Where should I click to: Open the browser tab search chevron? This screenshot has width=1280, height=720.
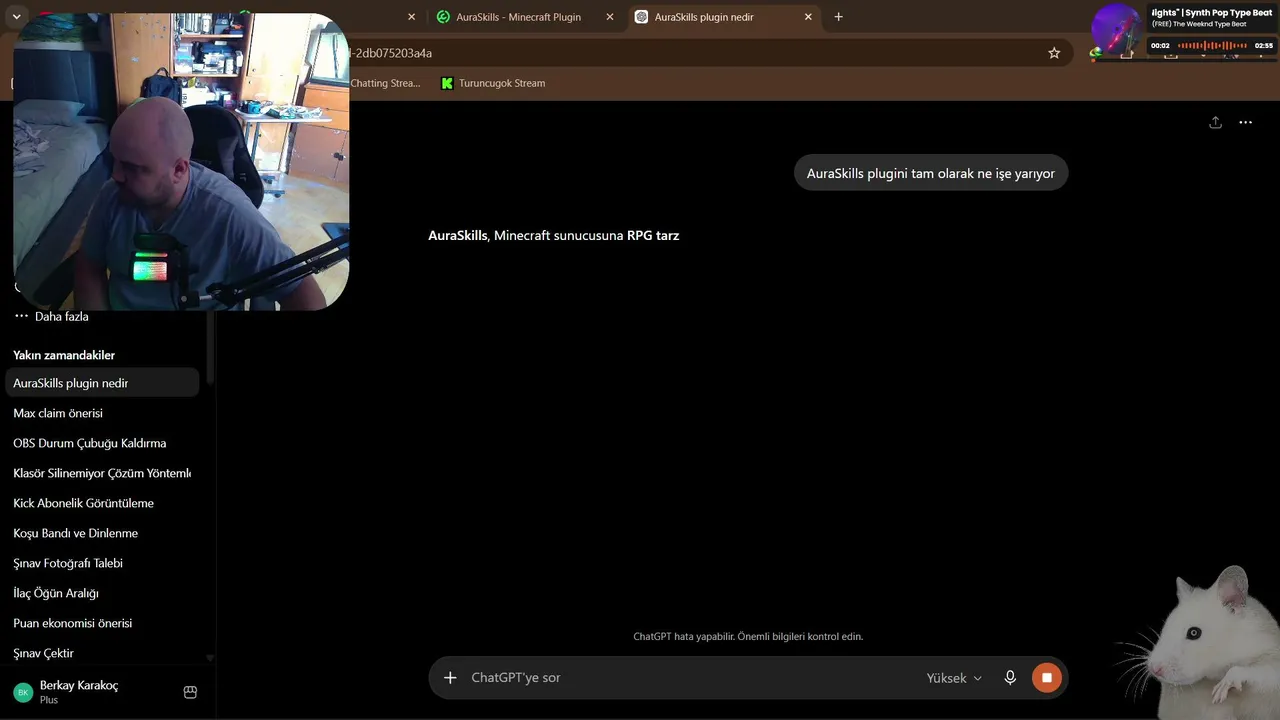pyautogui.click(x=16, y=17)
